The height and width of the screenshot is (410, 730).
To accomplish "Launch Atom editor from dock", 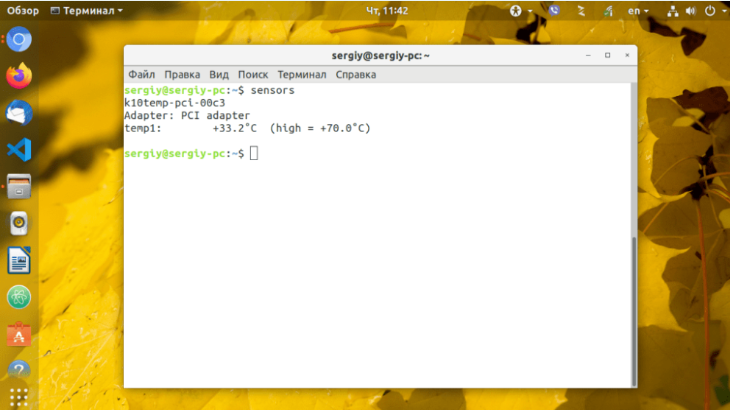I will [19, 297].
